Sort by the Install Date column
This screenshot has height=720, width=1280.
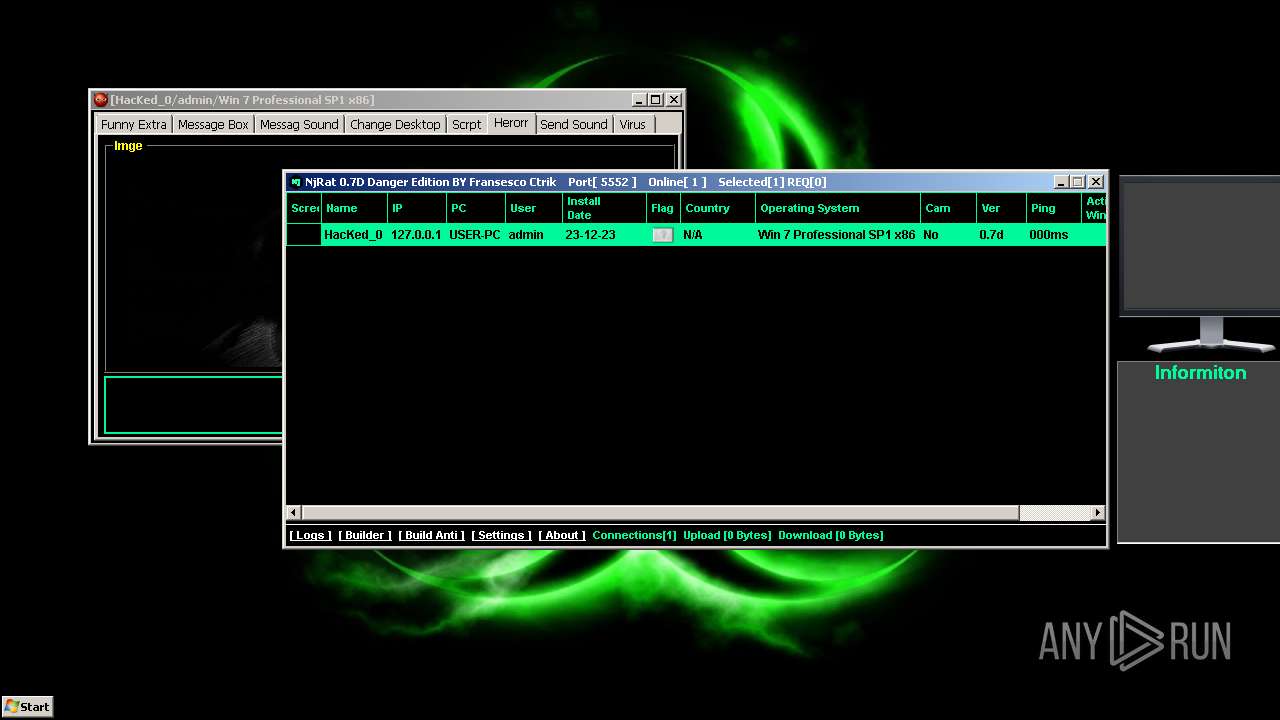pyautogui.click(x=605, y=208)
